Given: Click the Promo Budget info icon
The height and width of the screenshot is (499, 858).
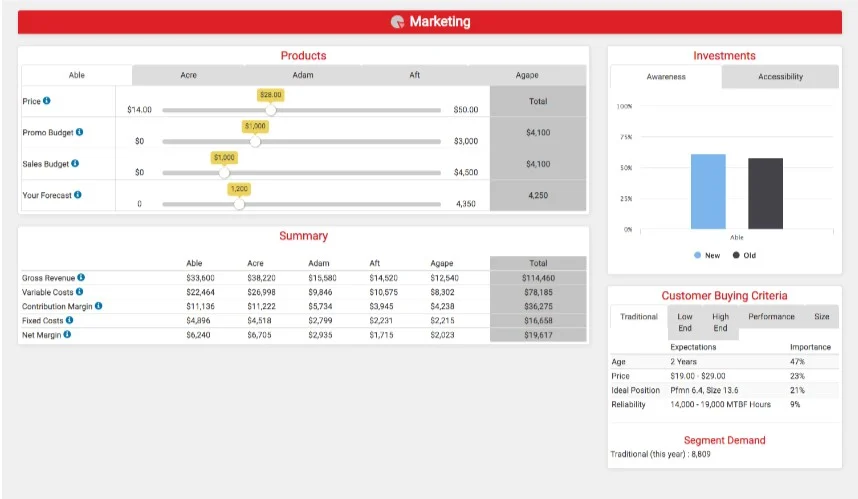Looking at the screenshot, I should coord(79,132).
